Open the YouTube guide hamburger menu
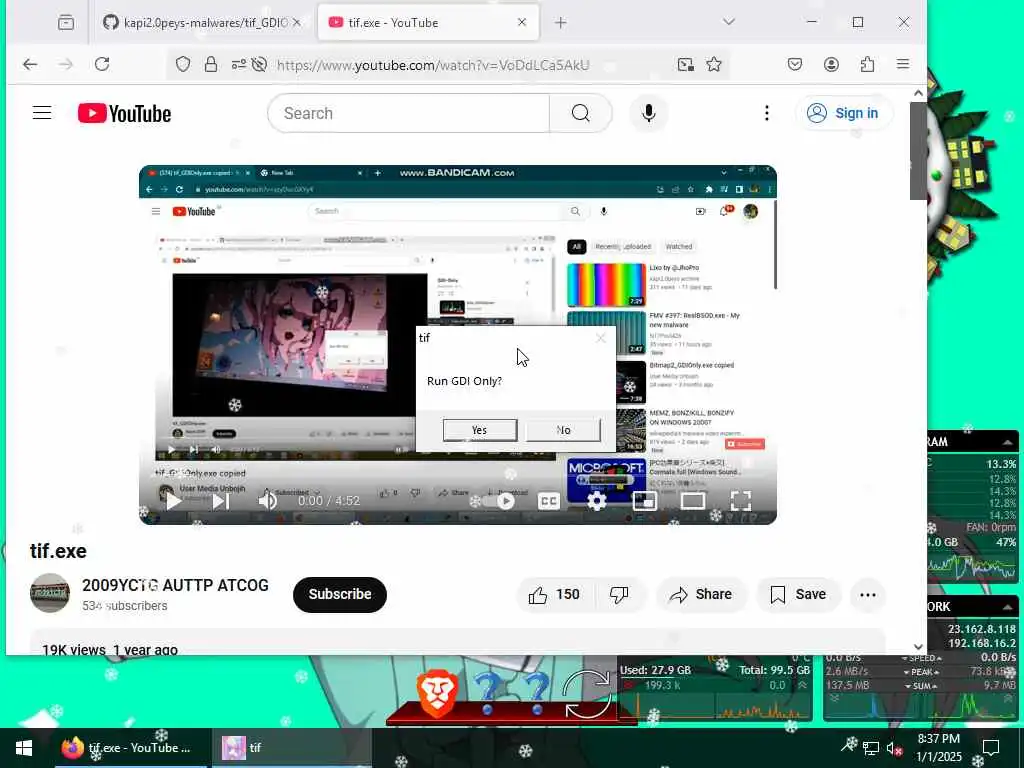 coord(42,113)
